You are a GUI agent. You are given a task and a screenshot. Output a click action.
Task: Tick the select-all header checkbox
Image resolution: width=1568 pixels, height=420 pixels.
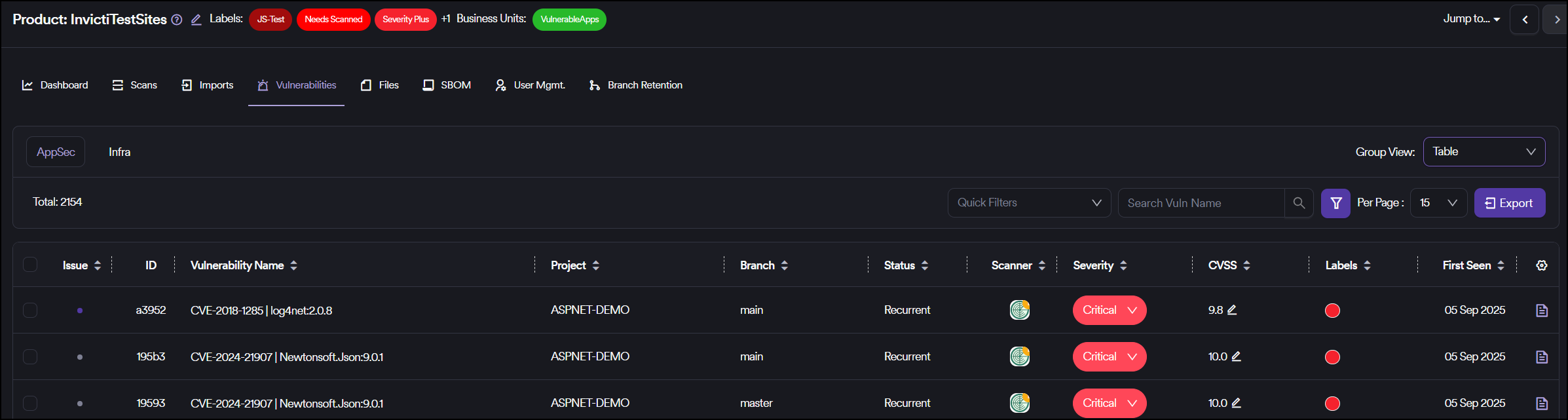click(x=30, y=265)
